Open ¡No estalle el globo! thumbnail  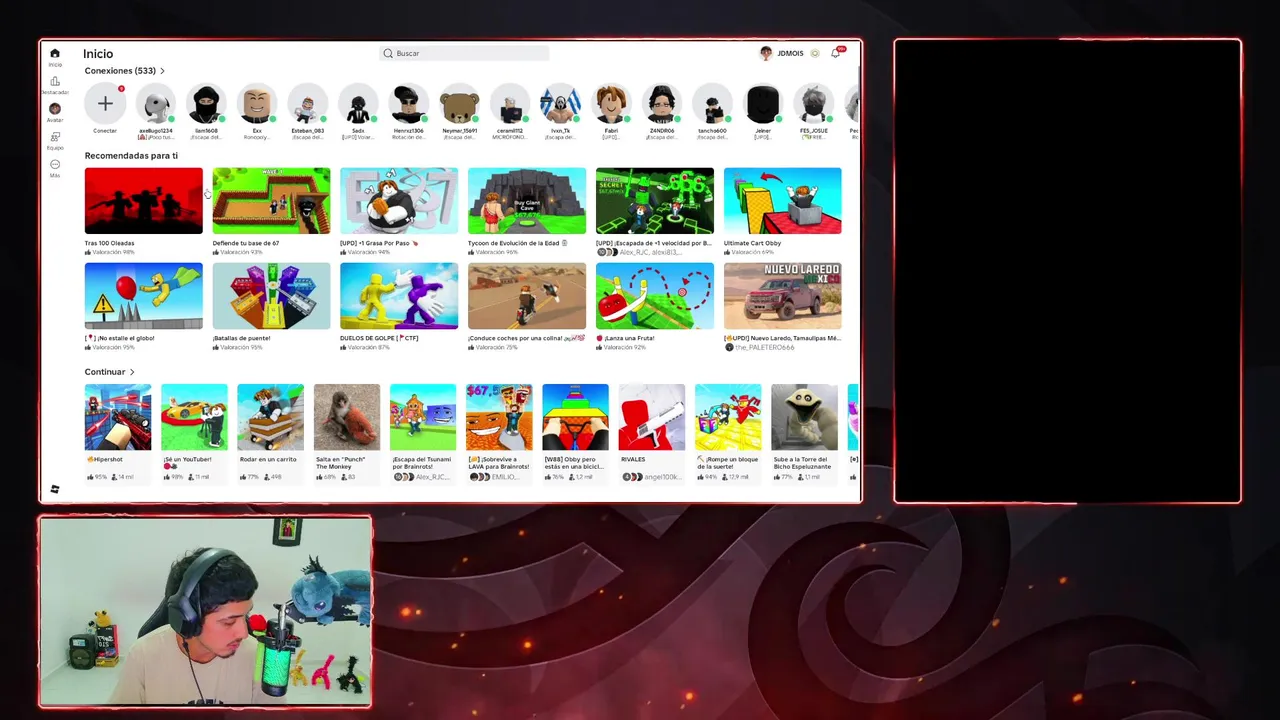143,296
